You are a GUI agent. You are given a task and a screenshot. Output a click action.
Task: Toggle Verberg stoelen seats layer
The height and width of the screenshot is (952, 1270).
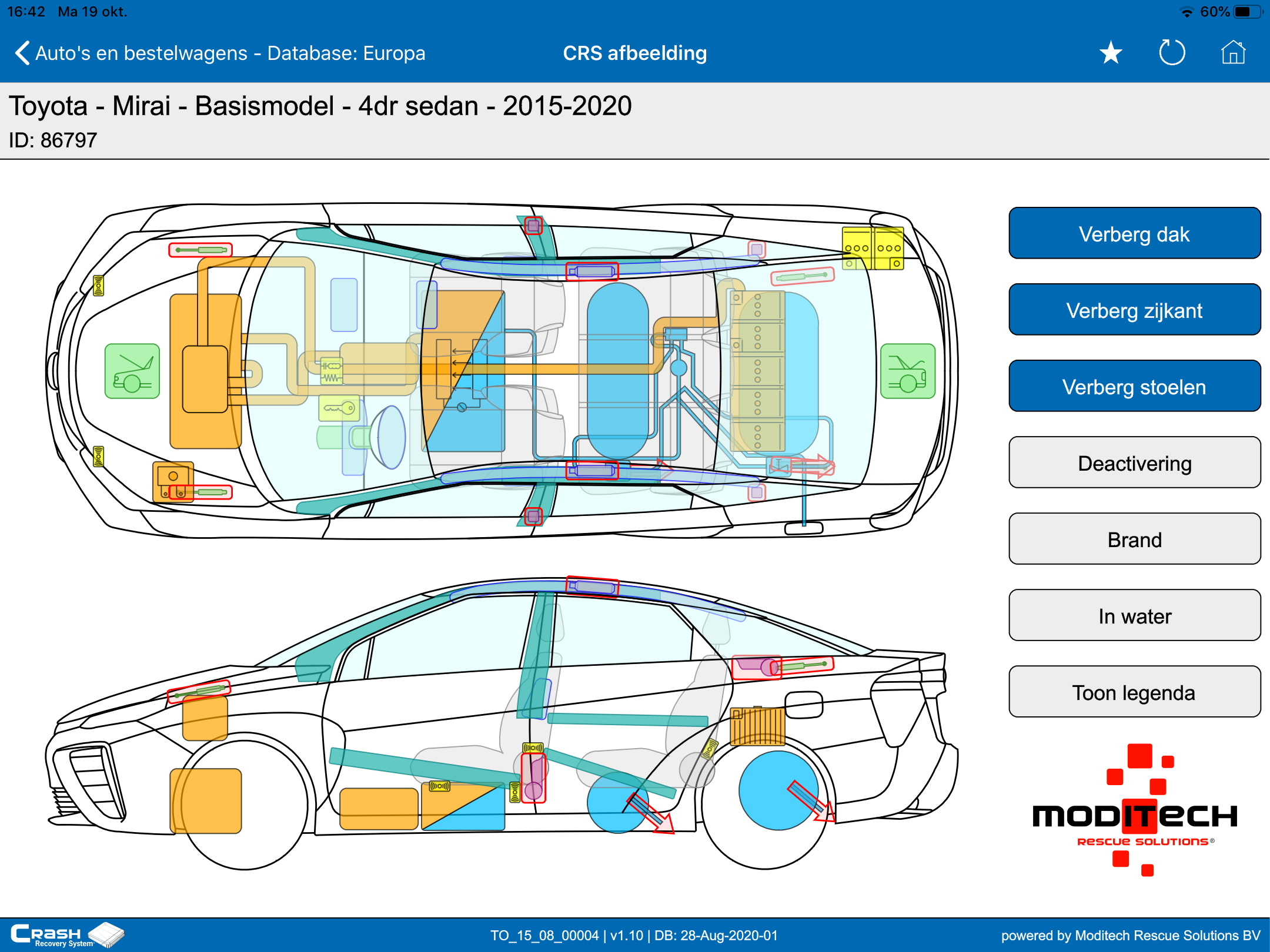tap(1134, 387)
